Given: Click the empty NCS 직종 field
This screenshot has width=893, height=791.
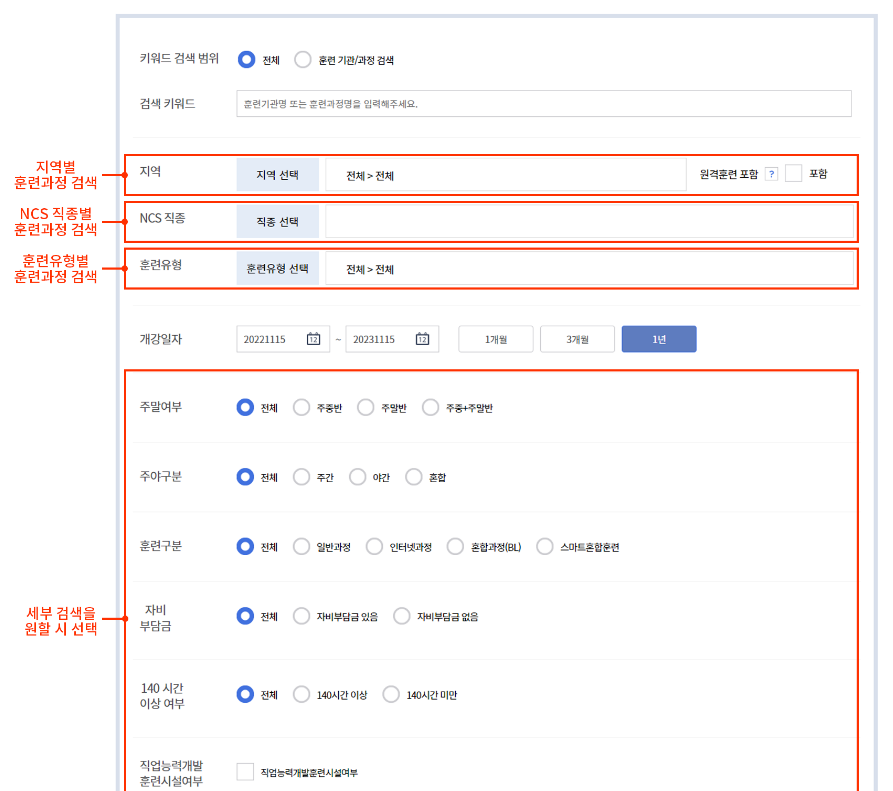Looking at the screenshot, I should 589,222.
